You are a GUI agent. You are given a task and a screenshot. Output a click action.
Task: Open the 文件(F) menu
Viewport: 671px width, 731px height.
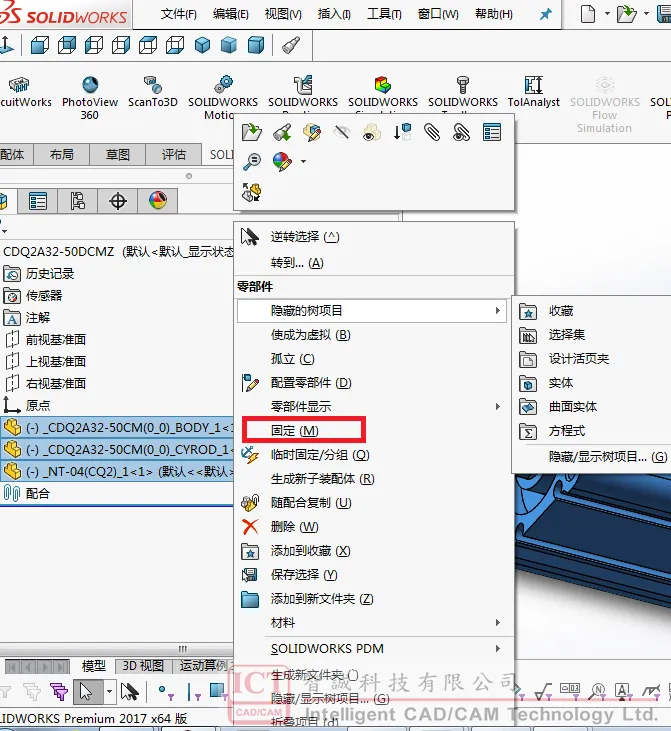[179, 14]
